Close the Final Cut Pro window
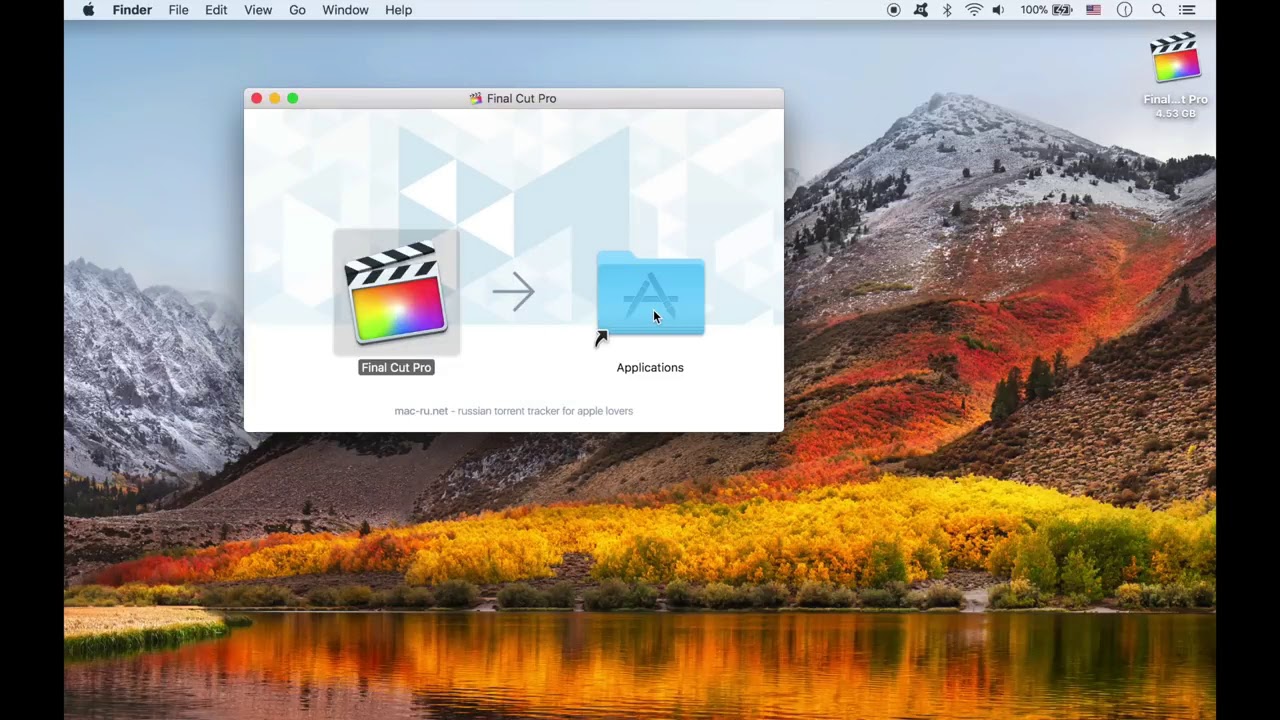Screen dimensions: 1280x720 [x=256, y=98]
